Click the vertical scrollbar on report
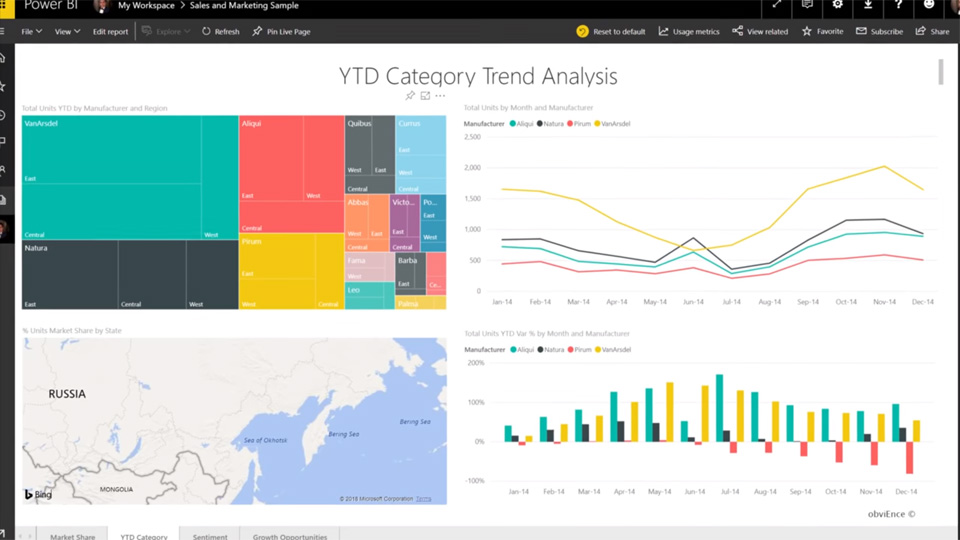The height and width of the screenshot is (540, 960). click(941, 72)
